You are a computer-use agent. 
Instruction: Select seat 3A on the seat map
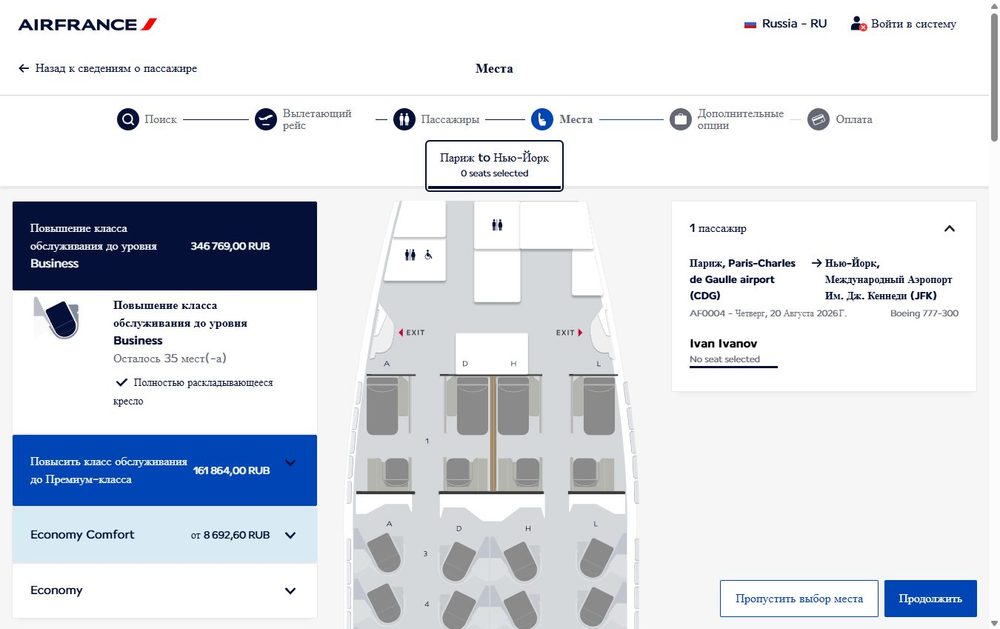[385, 552]
